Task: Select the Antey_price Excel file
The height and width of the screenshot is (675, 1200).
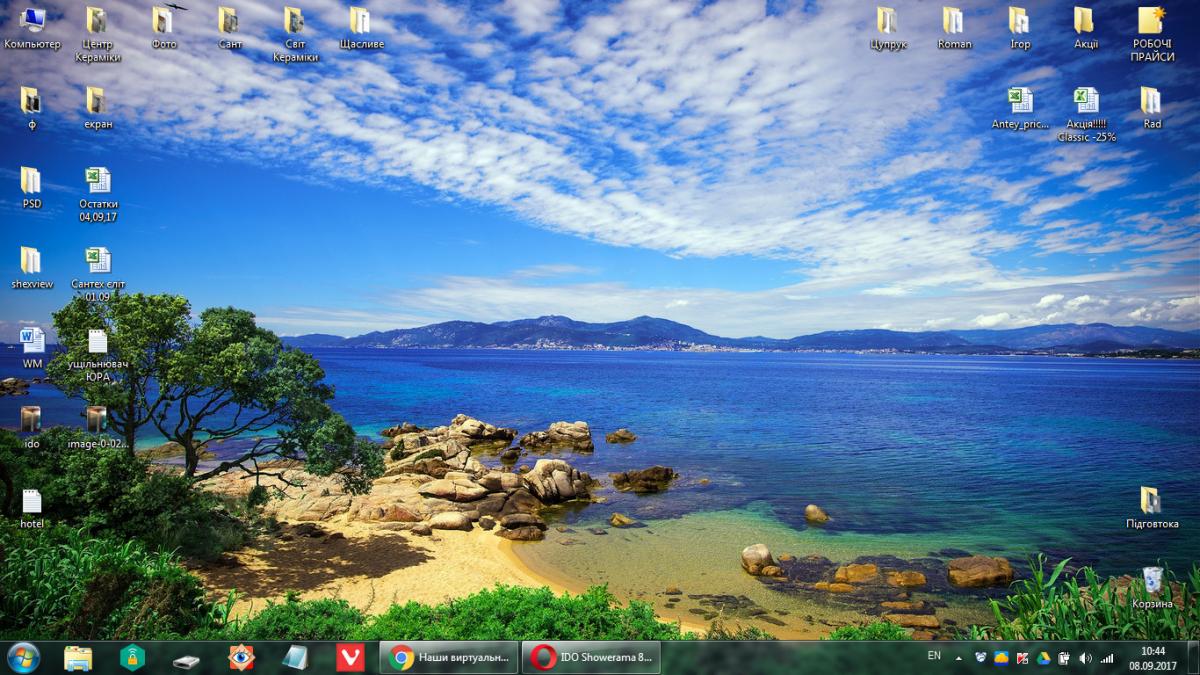Action: [x=1020, y=108]
